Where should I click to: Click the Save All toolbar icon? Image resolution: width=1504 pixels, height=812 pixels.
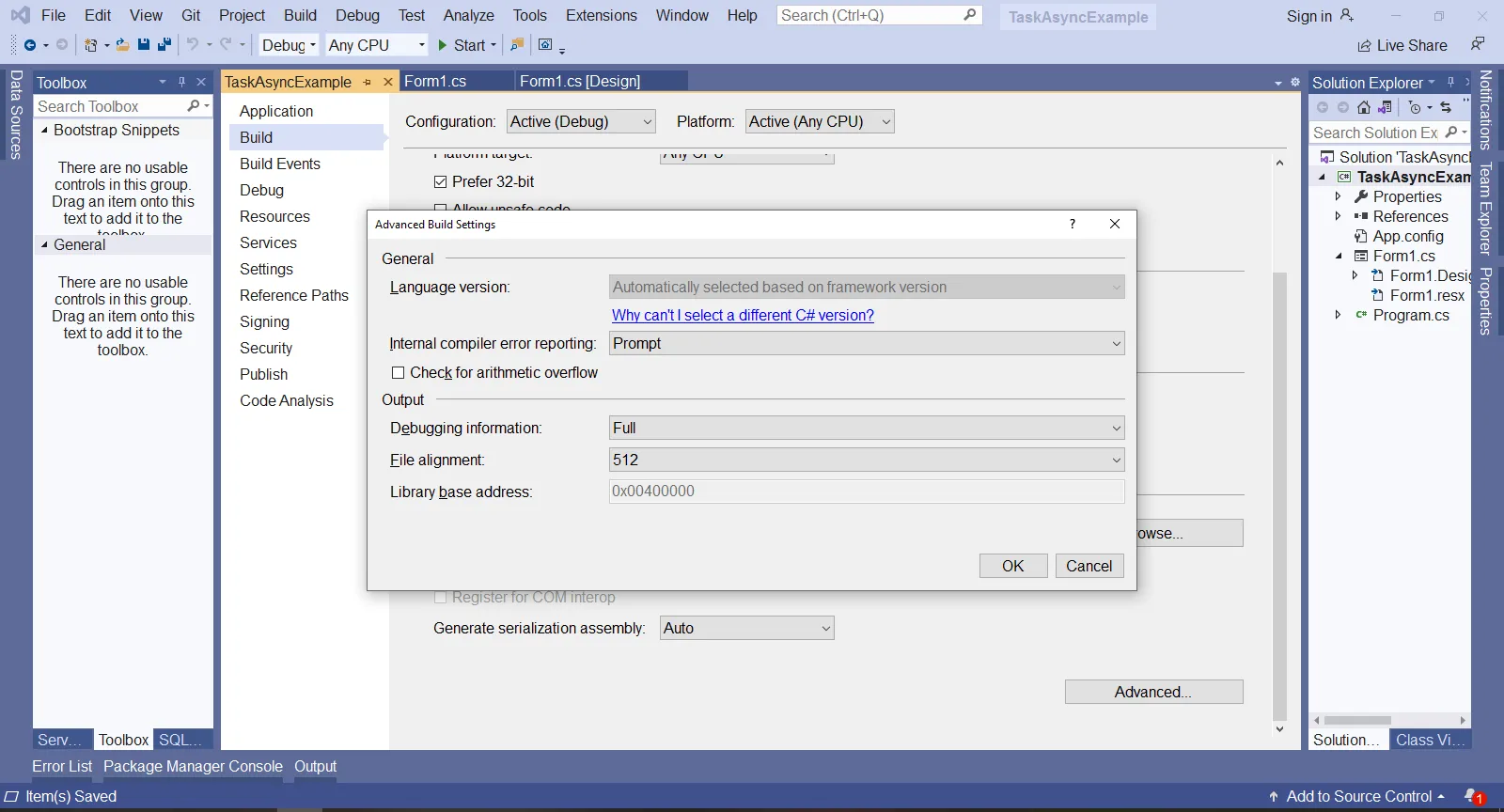point(164,45)
